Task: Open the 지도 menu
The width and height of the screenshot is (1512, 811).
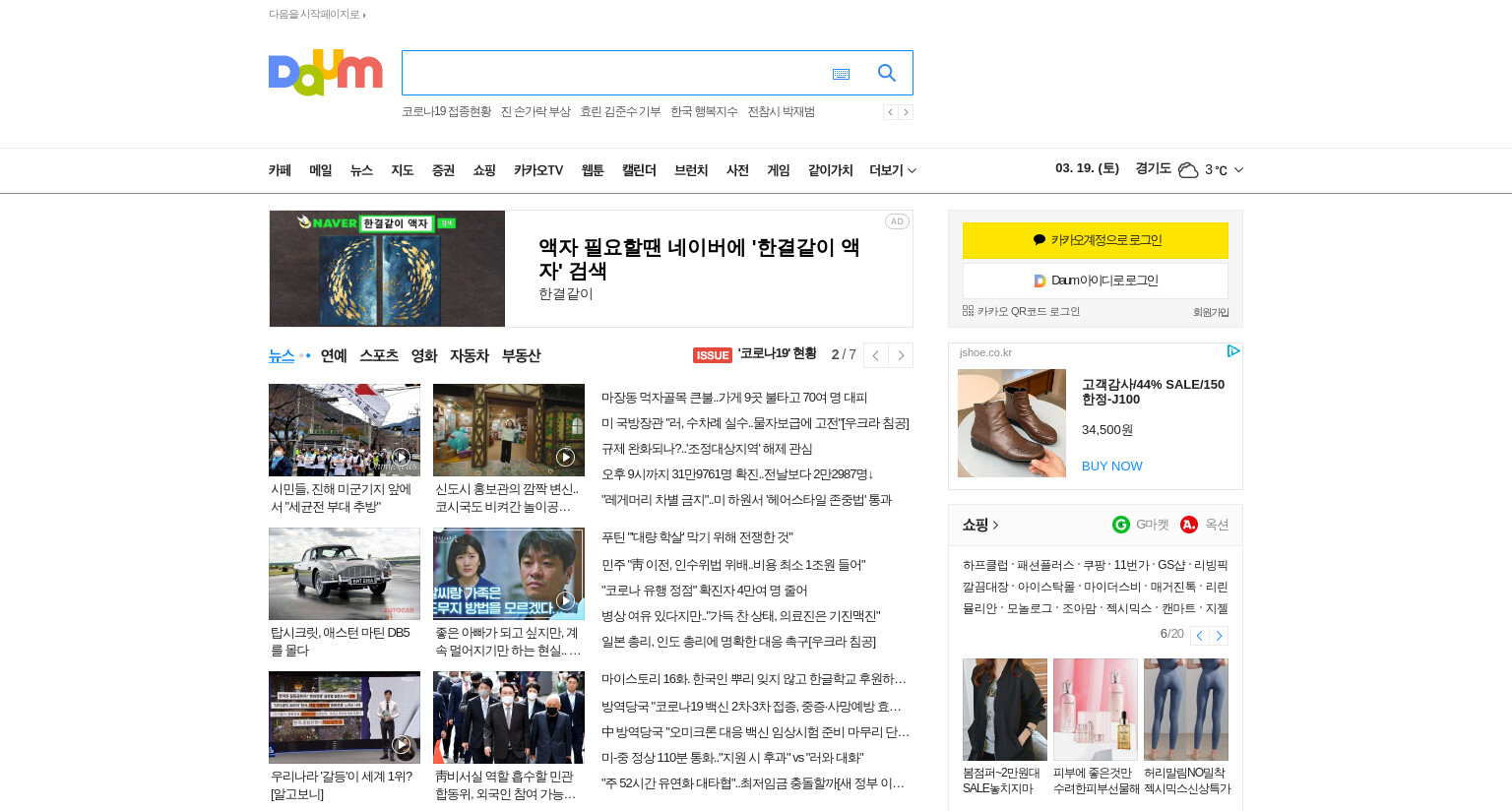Action: 403,170
